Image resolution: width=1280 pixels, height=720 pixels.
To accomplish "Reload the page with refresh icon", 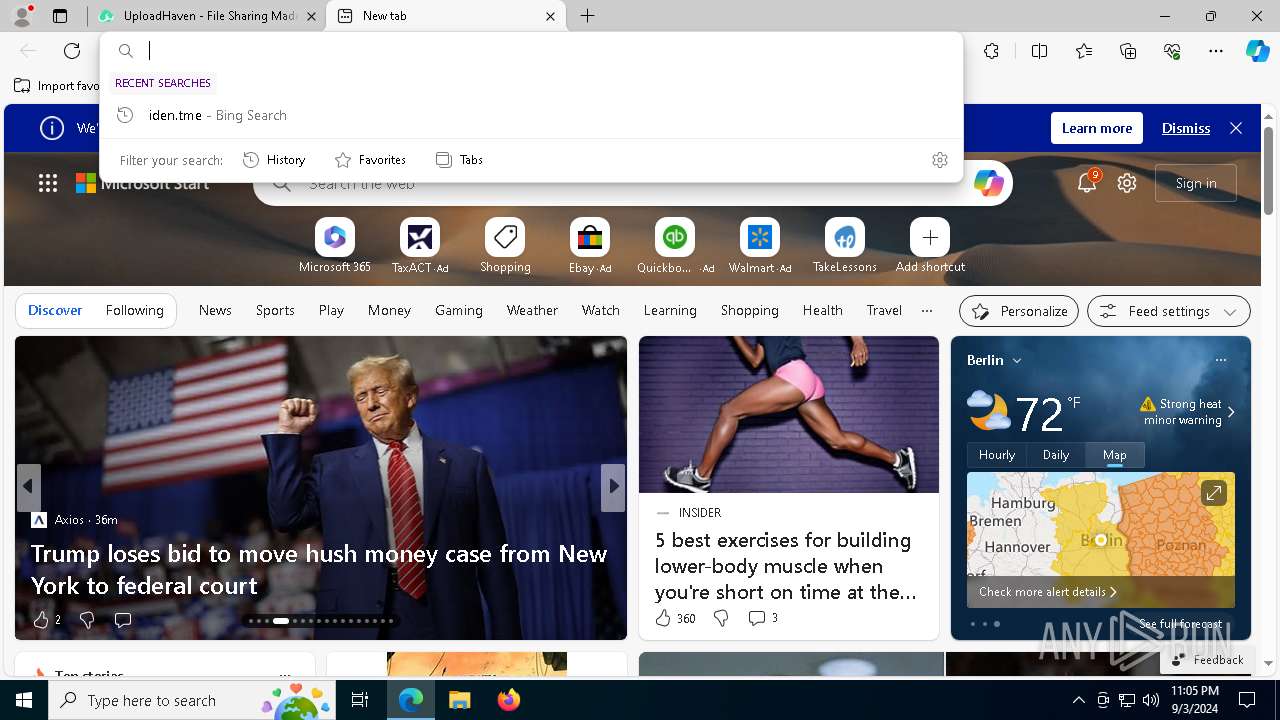I will pyautogui.click(x=72, y=51).
